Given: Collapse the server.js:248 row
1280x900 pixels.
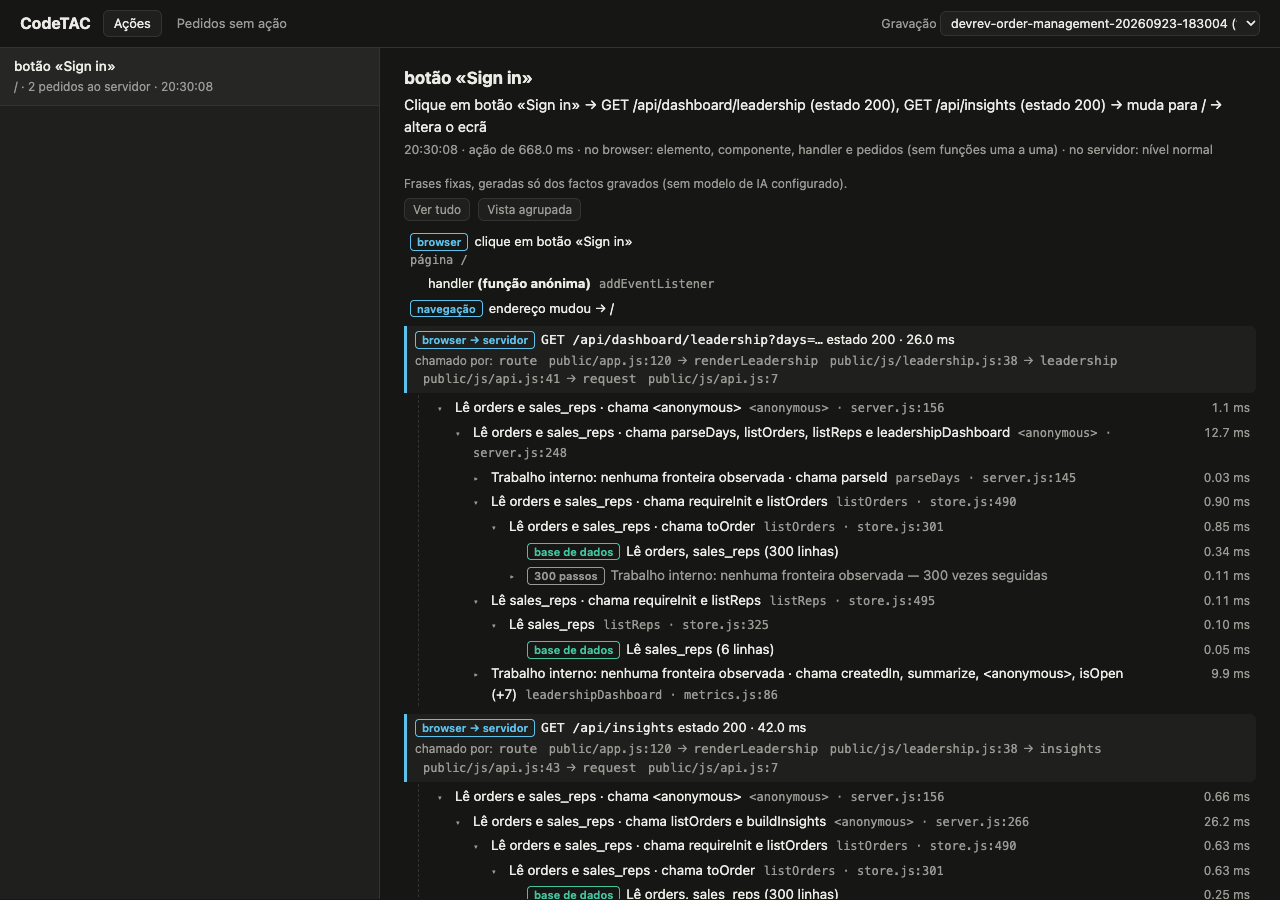Looking at the screenshot, I should [x=458, y=433].
